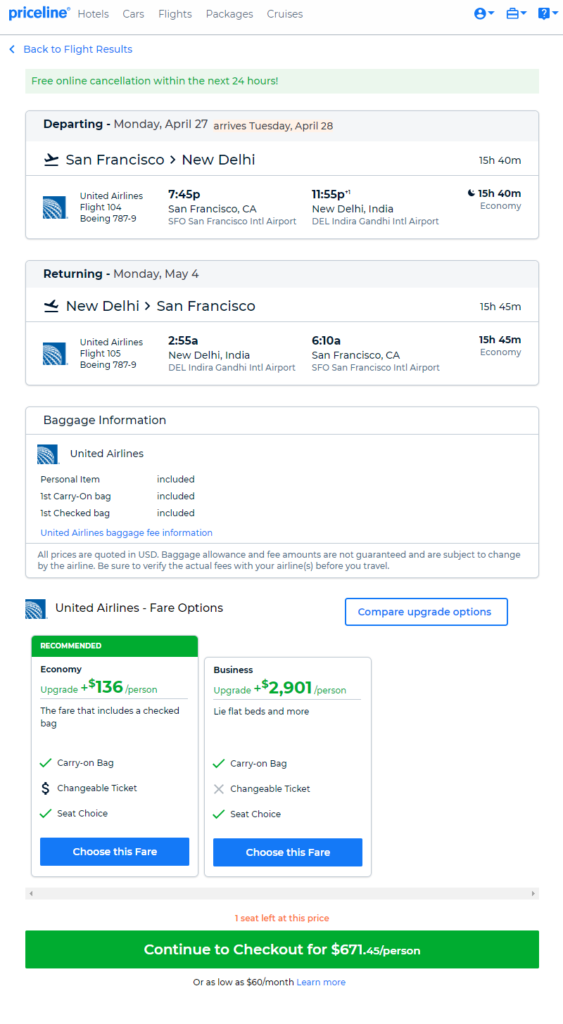Click the horizontal scrollbar right arrow

533,893
